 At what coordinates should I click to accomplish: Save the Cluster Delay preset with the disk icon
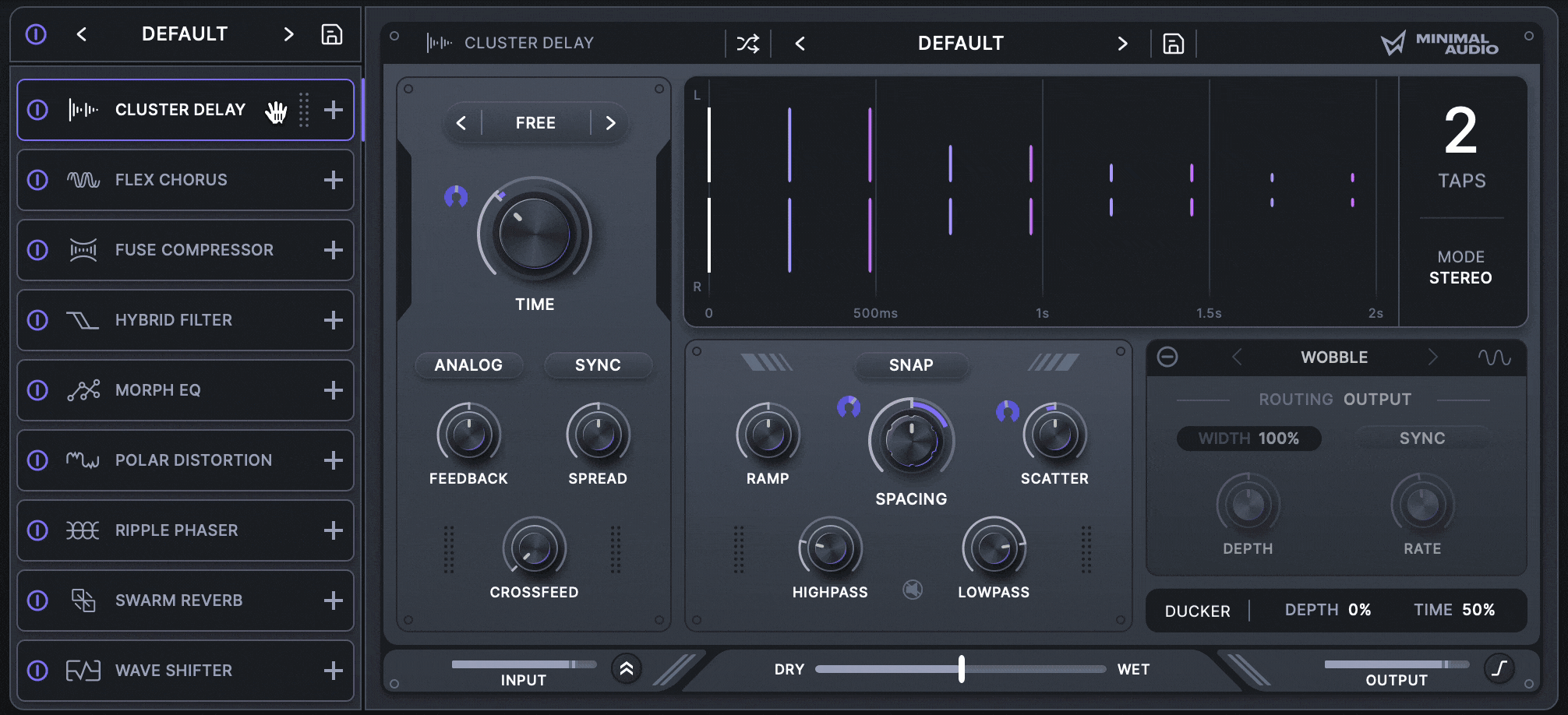pos(1174,44)
